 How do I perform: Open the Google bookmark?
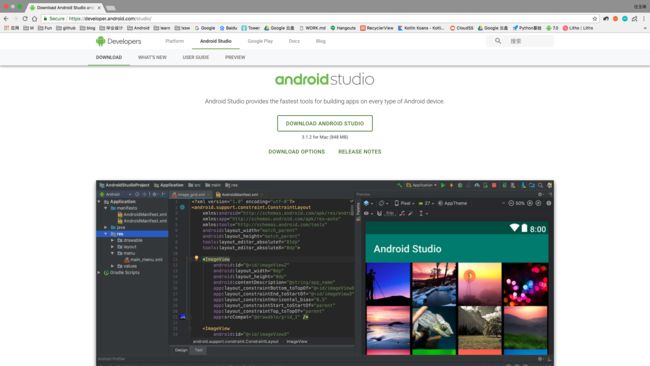205,28
